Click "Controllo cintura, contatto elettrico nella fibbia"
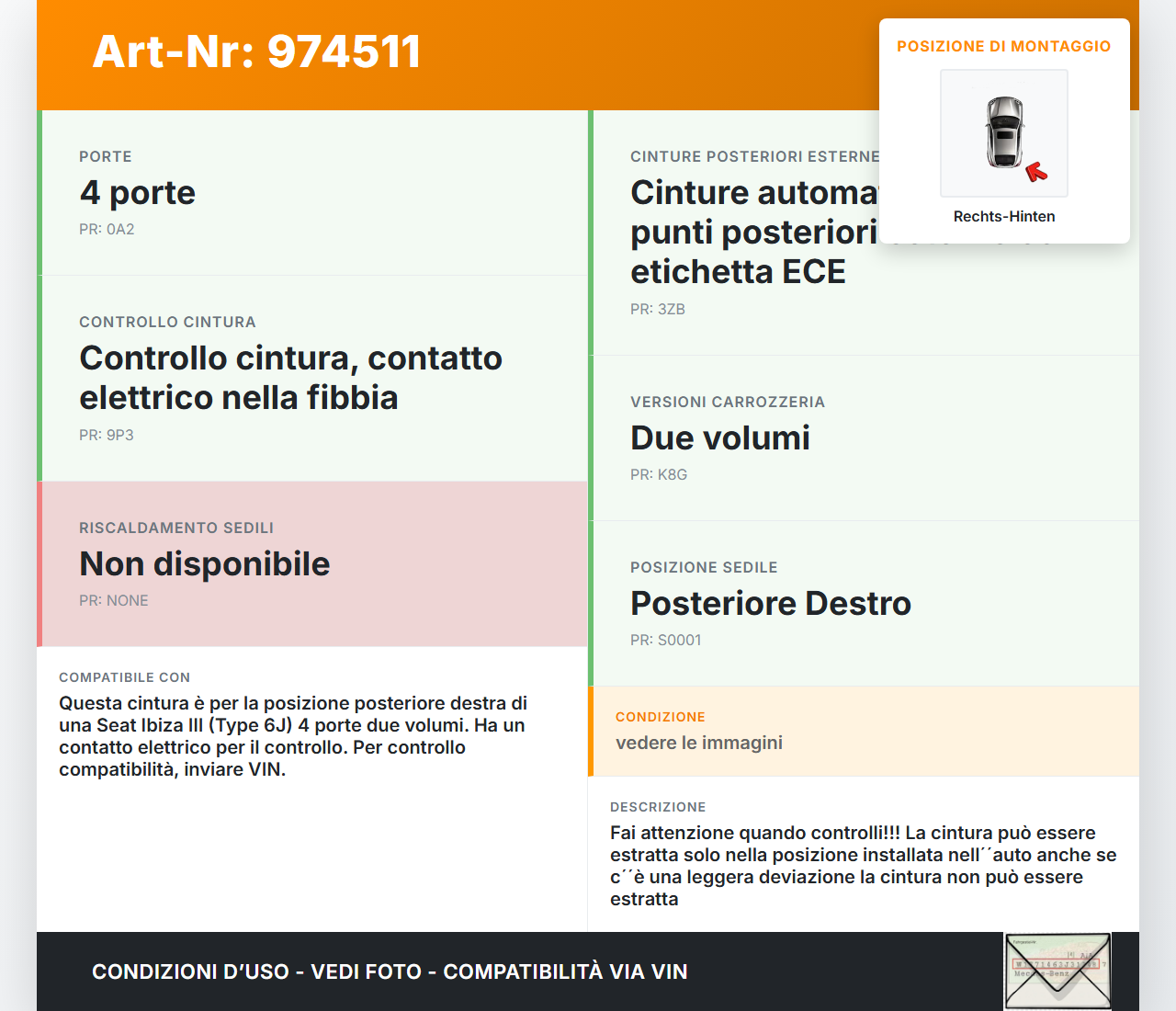The image size is (1176, 1011). point(290,378)
